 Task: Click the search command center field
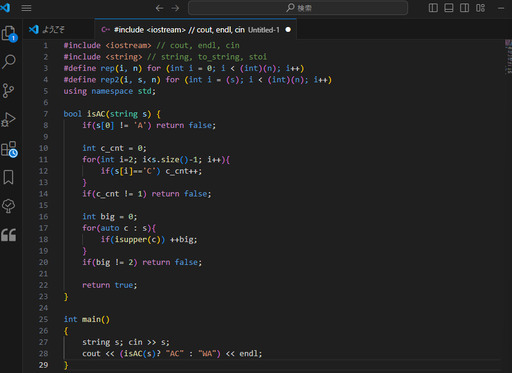(298, 8)
